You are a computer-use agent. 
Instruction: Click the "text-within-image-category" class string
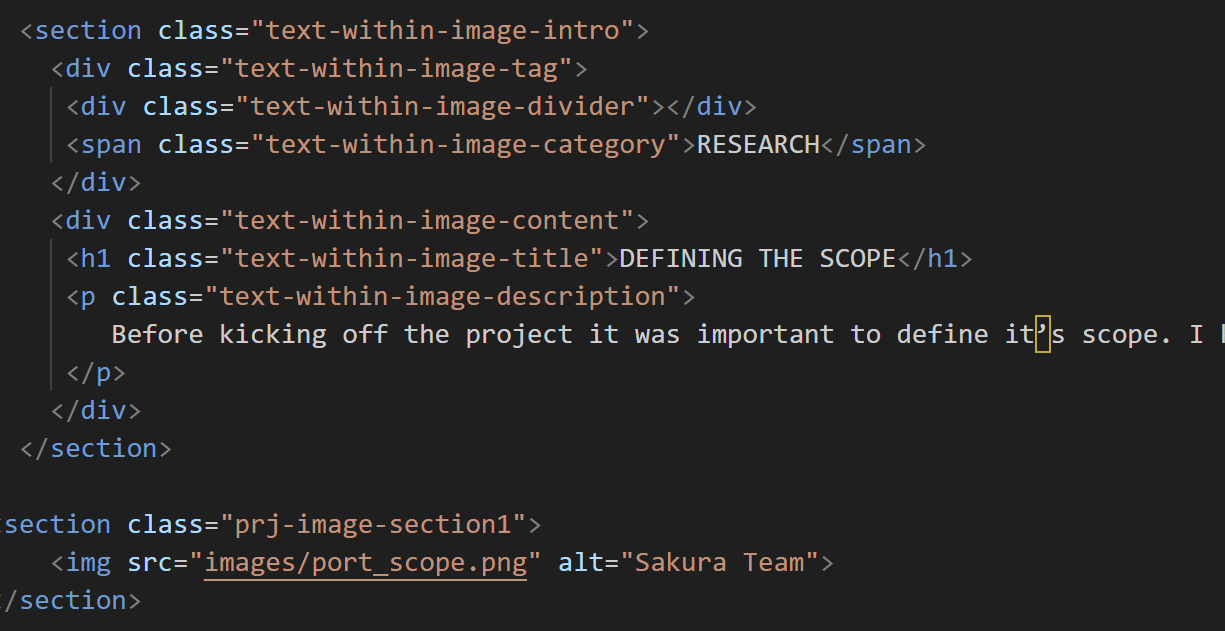pyautogui.click(x=465, y=144)
